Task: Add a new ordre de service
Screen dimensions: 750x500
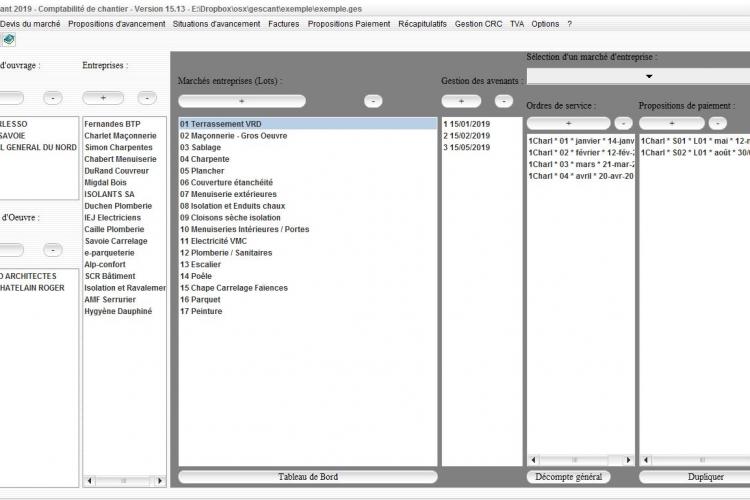Action: click(x=568, y=123)
